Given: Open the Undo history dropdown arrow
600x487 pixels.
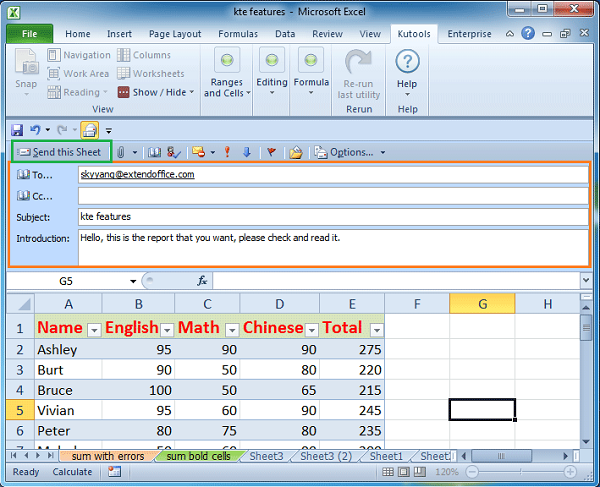Looking at the screenshot, I should [48, 130].
